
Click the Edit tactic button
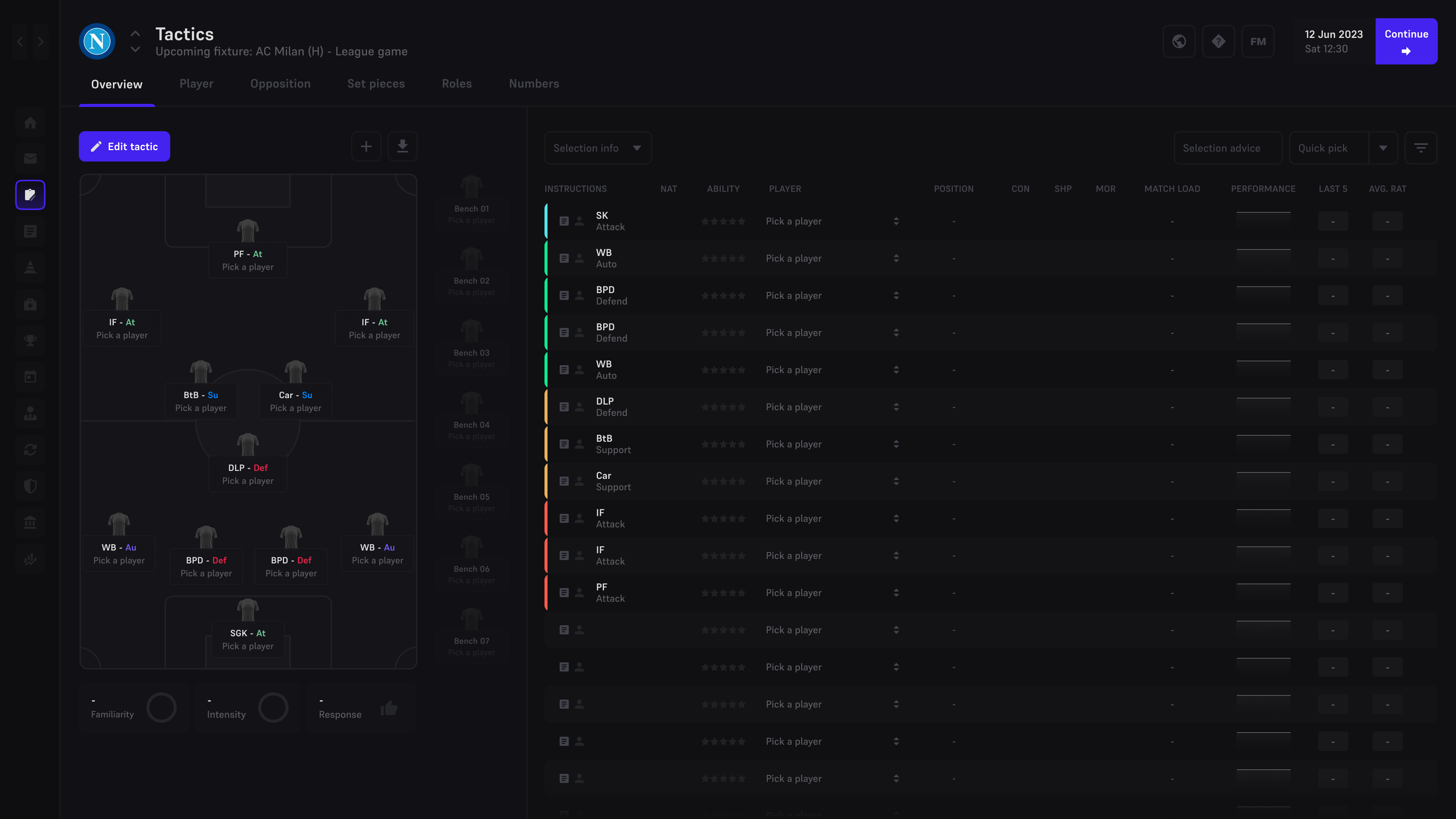pyautogui.click(x=124, y=146)
